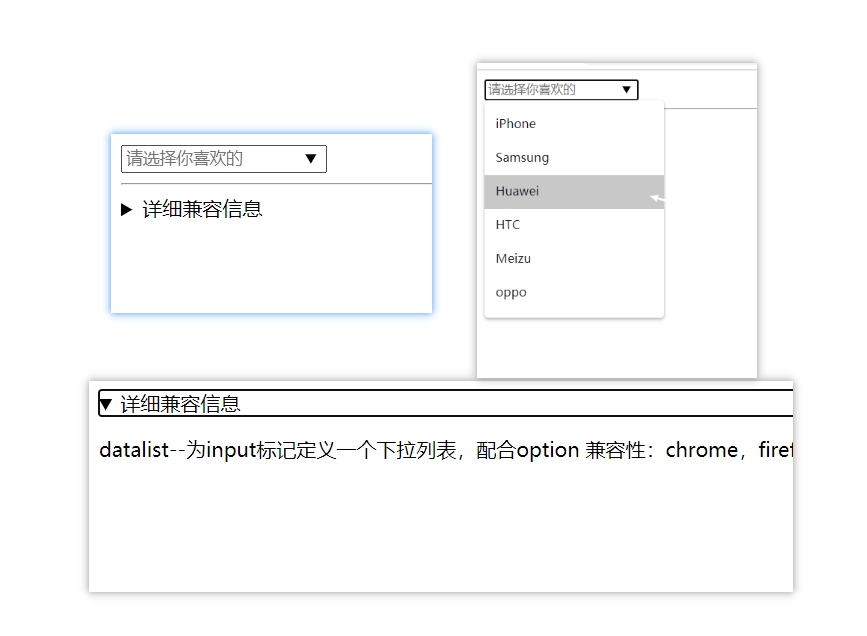Image resolution: width=867 pixels, height=636 pixels.
Task: Expand collapsed 详细兼容信息 details in left panel
Action: tap(192, 209)
